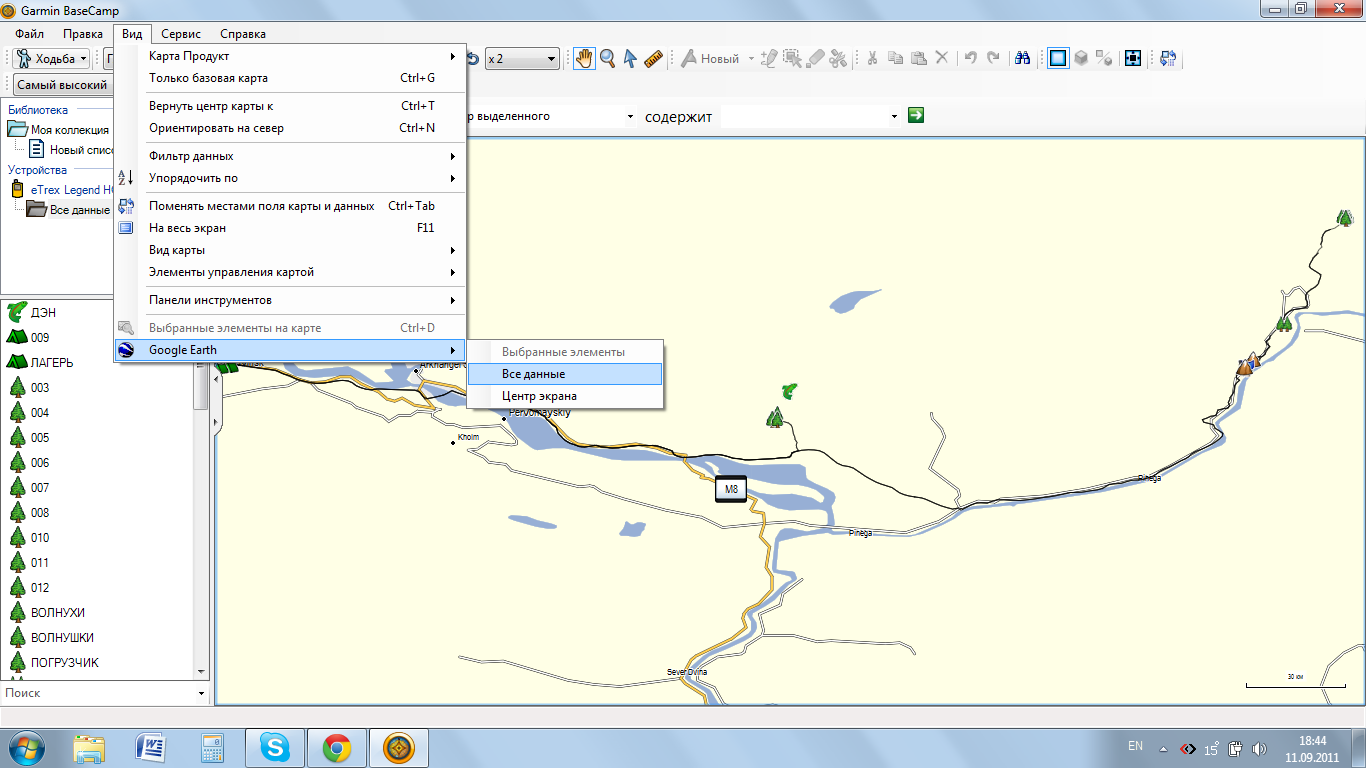Viewport: 1366px width, 768px height.
Task: Activate the magnifier zoom tool
Action: coord(607,59)
